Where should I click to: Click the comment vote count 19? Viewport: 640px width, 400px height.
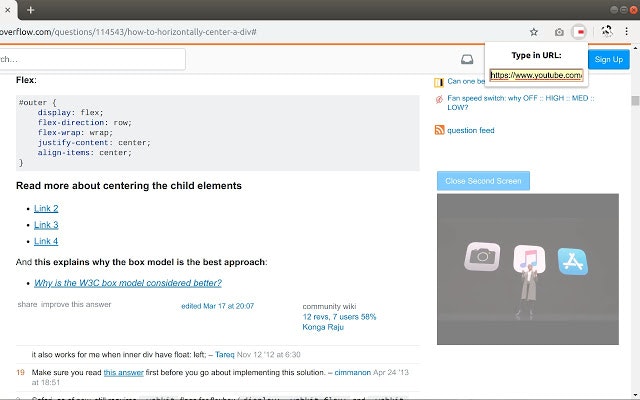tap(20, 373)
